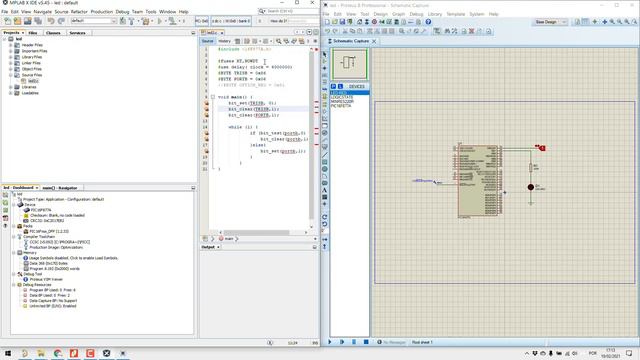Open main() Navigator tab
This screenshot has width=640, height=360.
pyautogui.click(x=60, y=188)
